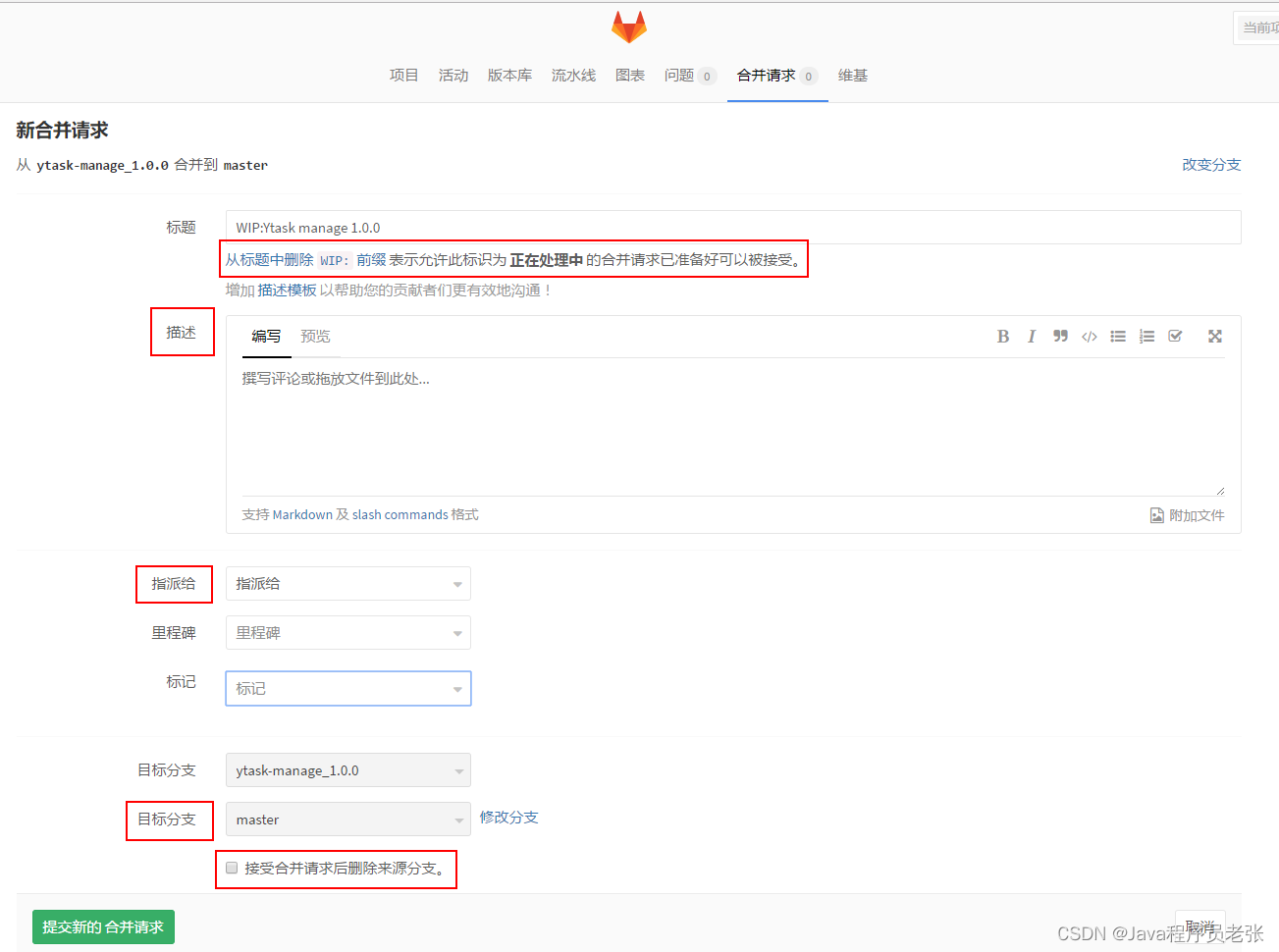The width and height of the screenshot is (1279, 952).
Task: Toggle fullscreen mode for the editor
Action: tap(1215, 337)
